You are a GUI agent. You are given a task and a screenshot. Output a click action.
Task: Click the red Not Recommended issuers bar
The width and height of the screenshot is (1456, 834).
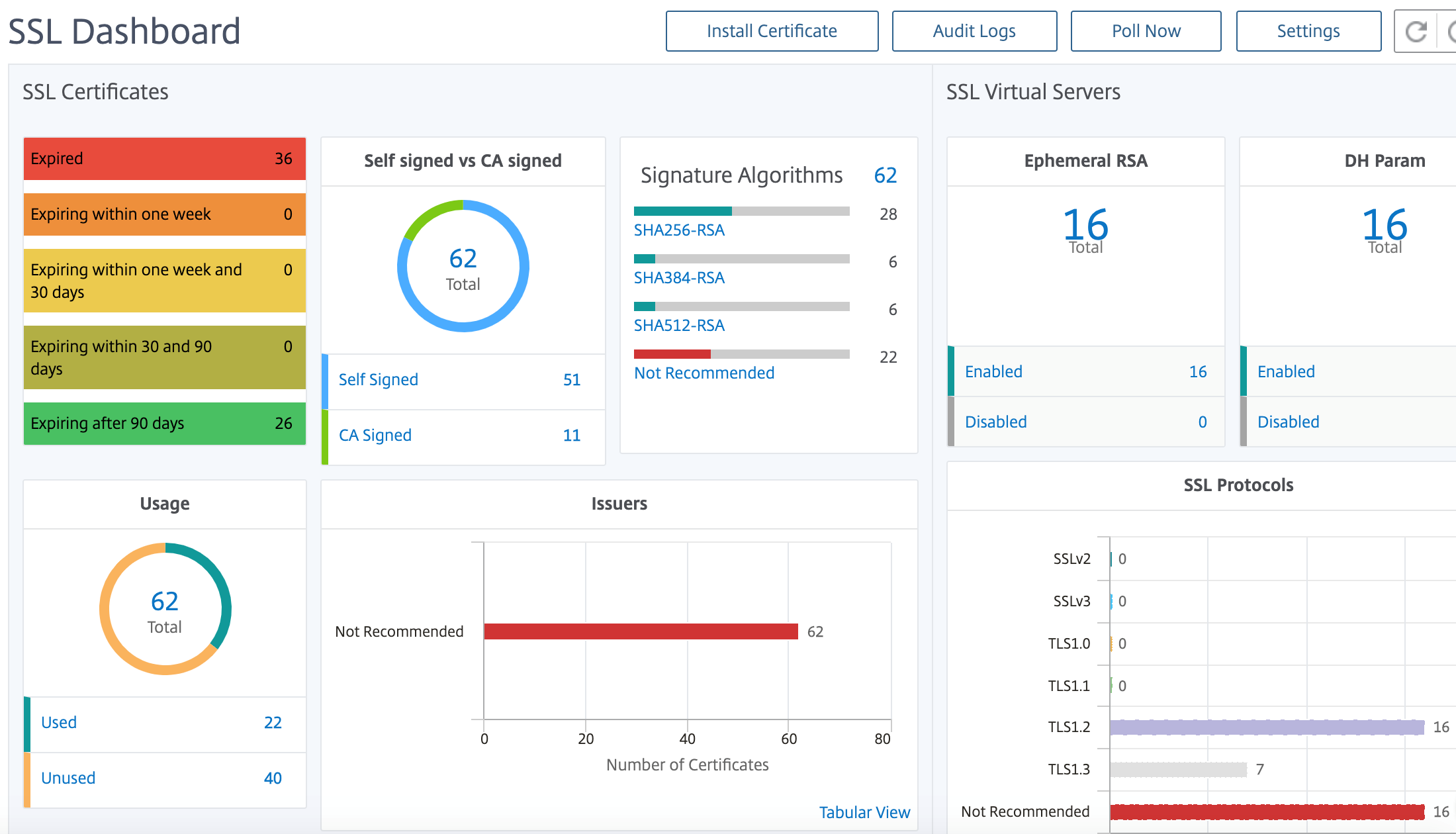(641, 631)
